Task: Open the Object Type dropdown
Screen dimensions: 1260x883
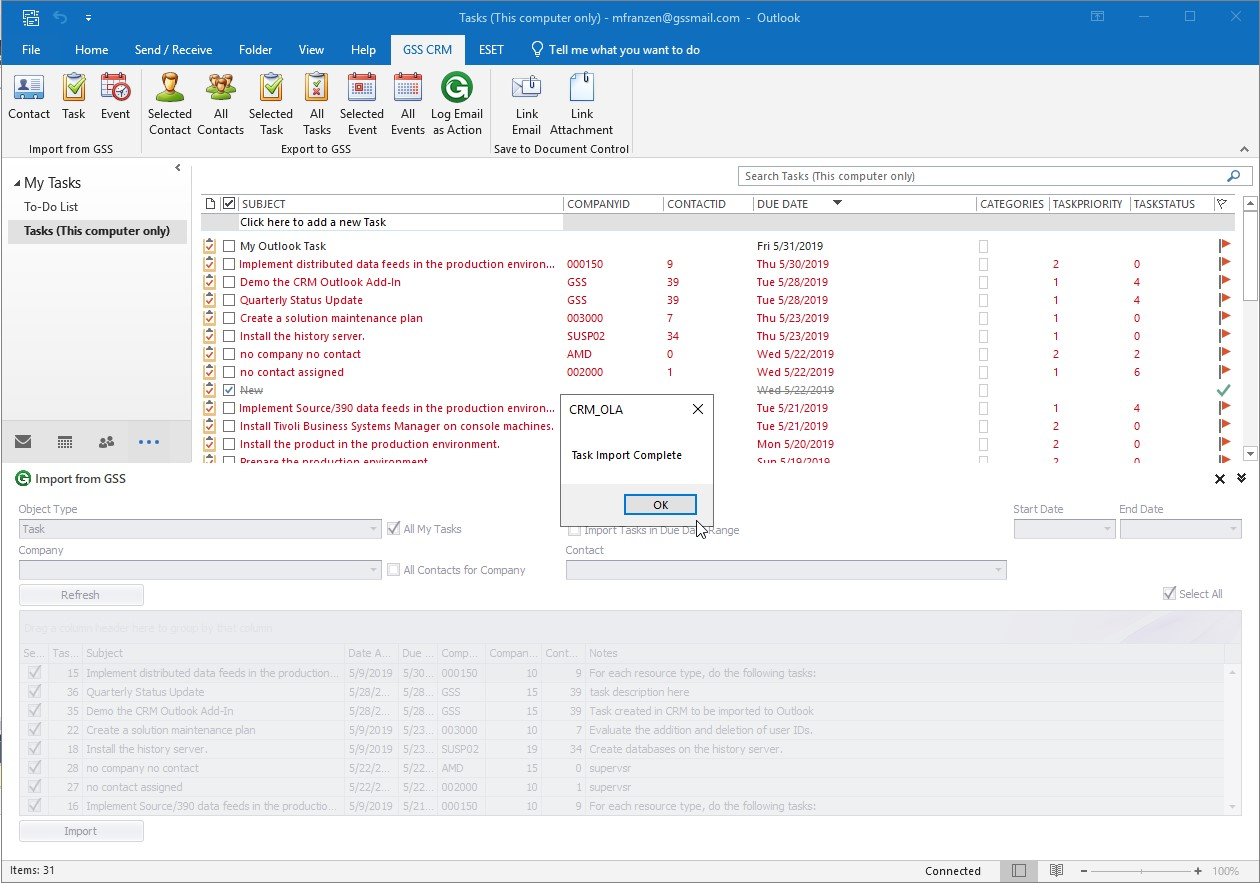Action: (374, 529)
